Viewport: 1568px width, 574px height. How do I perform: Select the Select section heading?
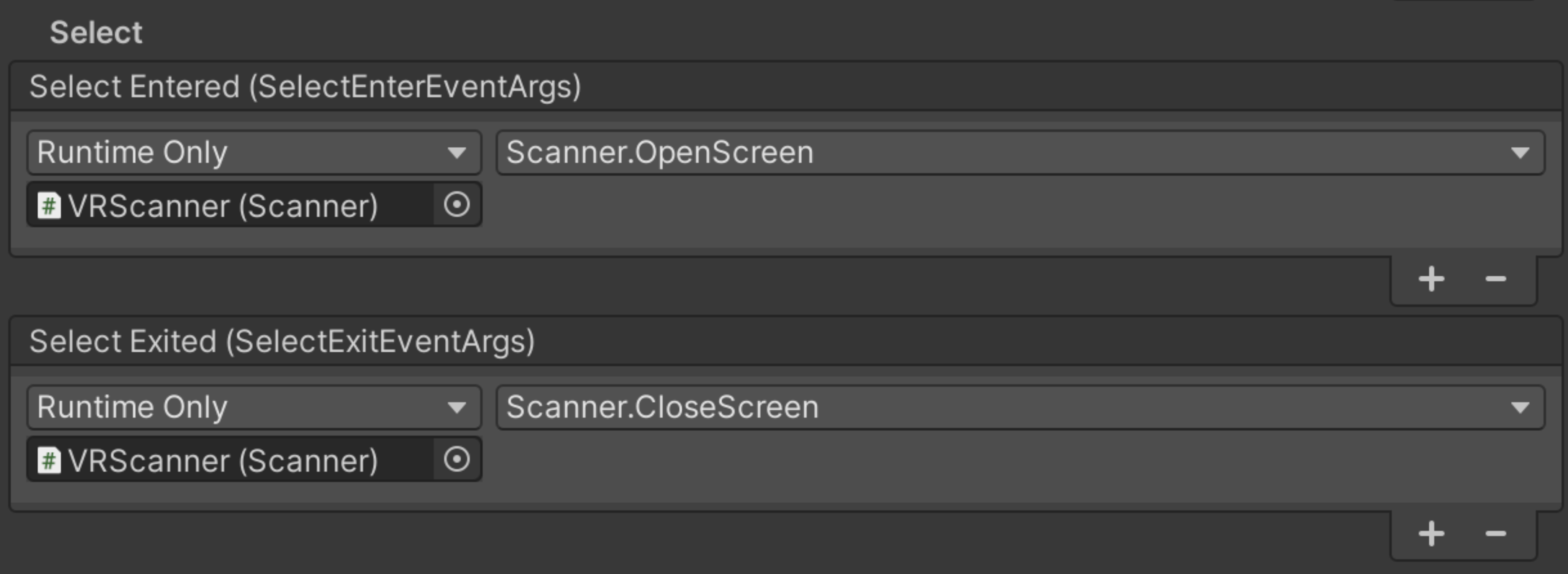96,31
